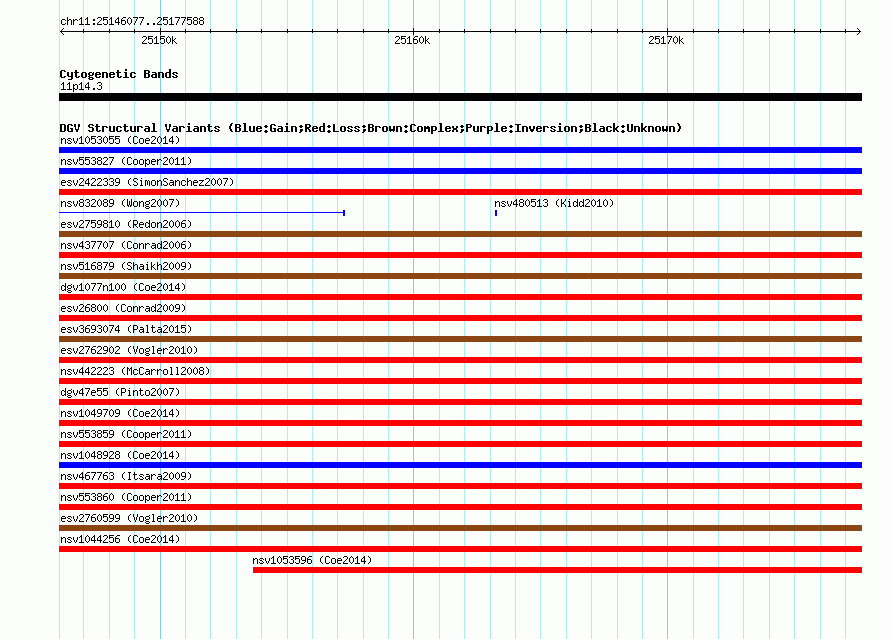Image resolution: width=890 pixels, height=639 pixels.
Task: Click the red bar of nsv437707
Action: 460,255
